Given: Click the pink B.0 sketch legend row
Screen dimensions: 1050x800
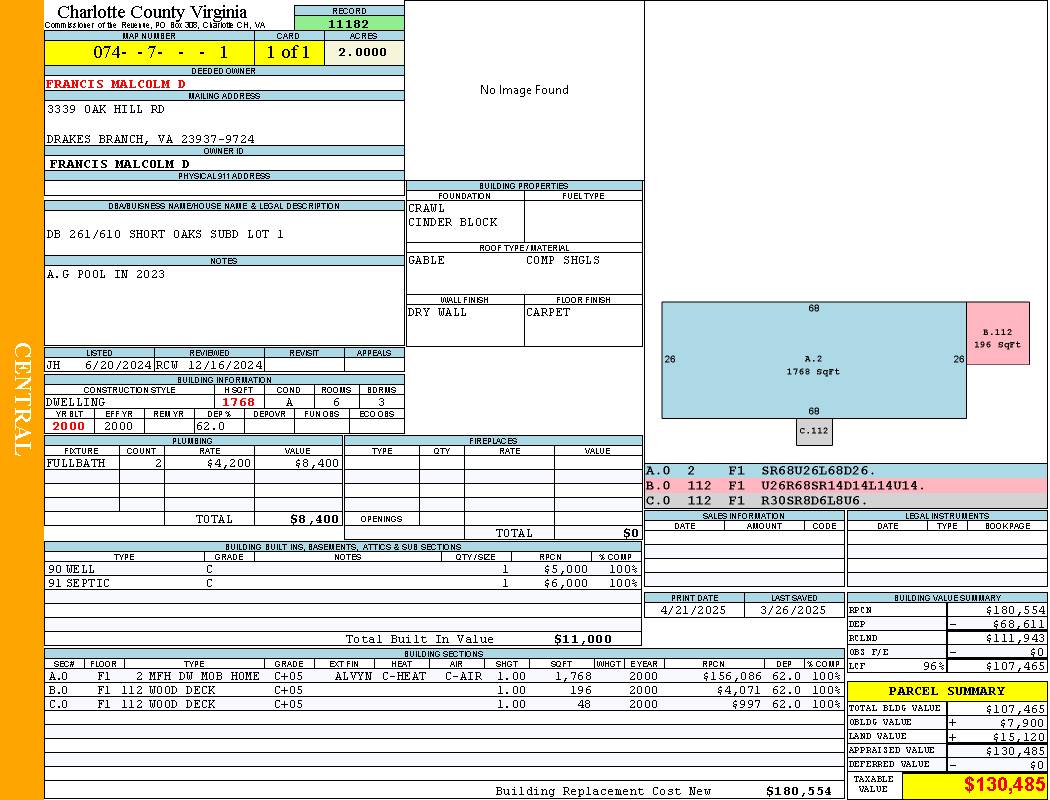Looking at the screenshot, I should [845, 486].
